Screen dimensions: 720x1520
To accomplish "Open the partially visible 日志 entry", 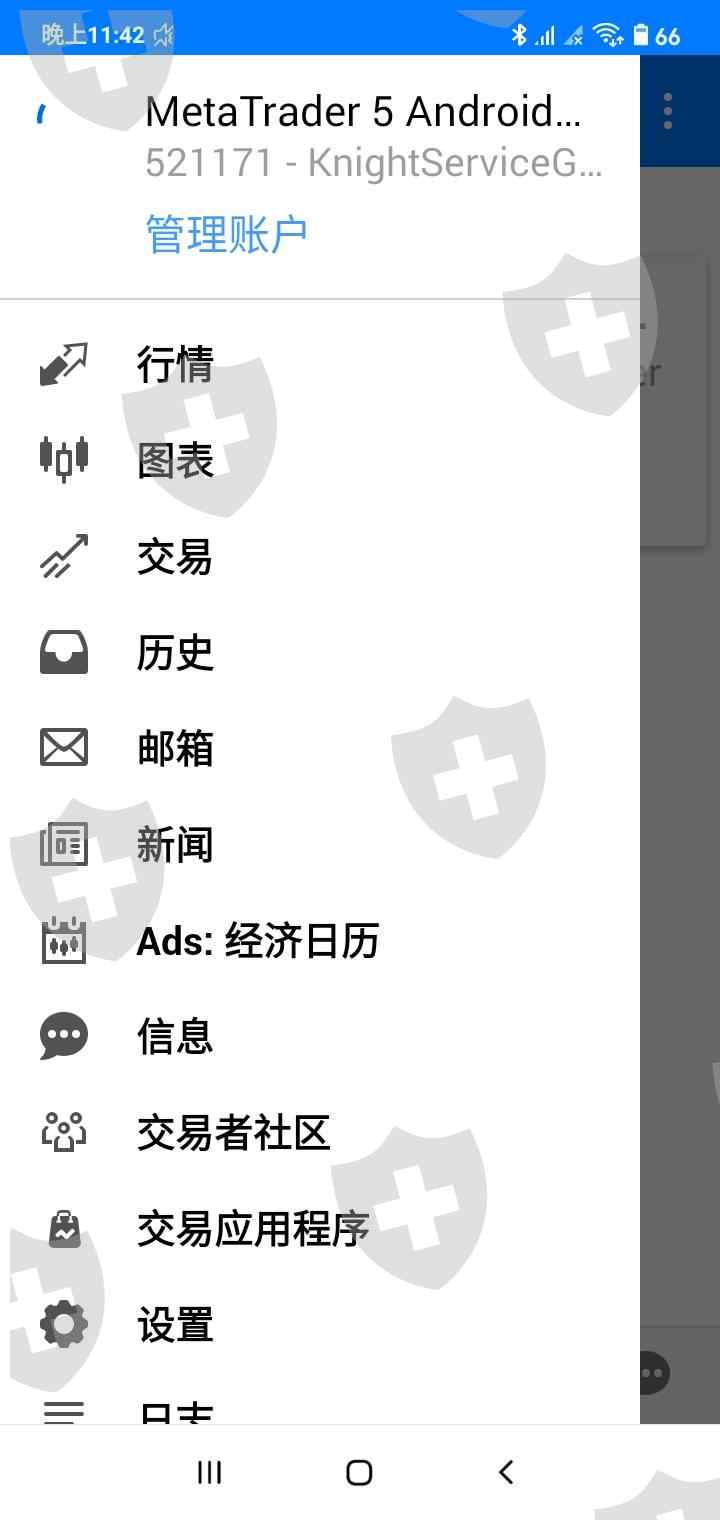I will 320,1410.
